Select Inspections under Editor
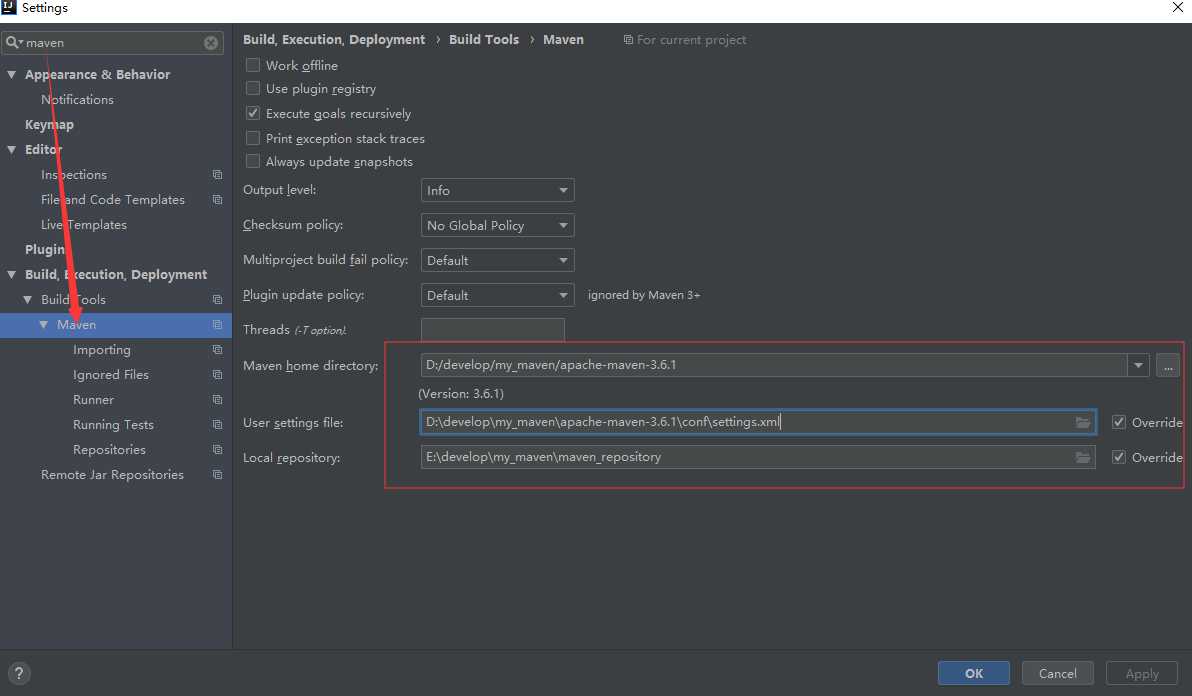The image size is (1192, 696). click(x=74, y=175)
